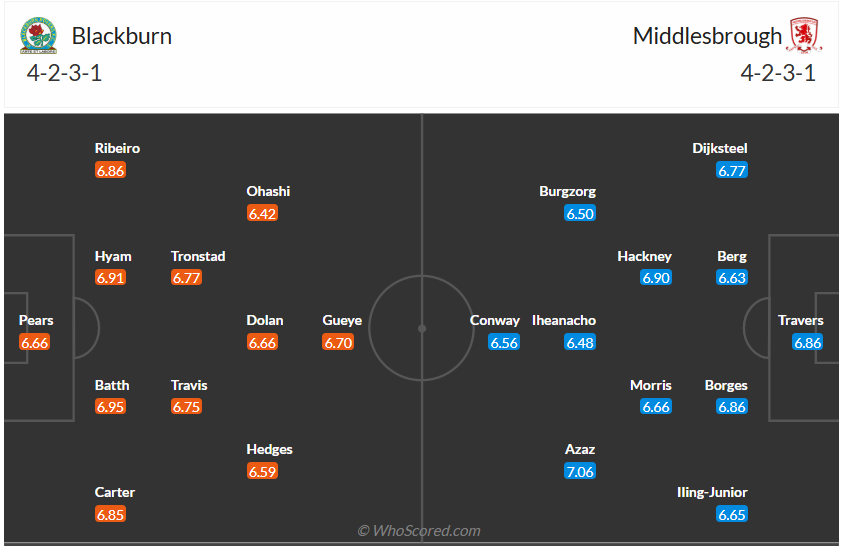Click Batth's 6.95 rating badge

click(x=111, y=407)
